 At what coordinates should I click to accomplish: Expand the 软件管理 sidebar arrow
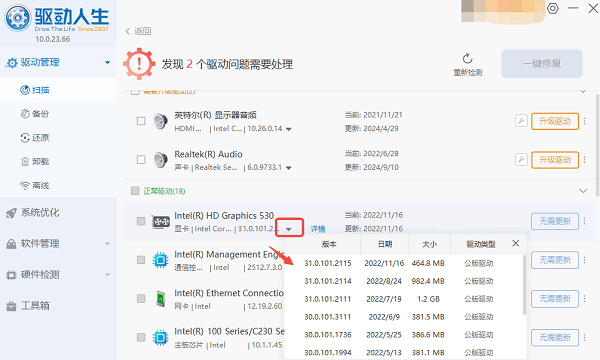(x=108, y=244)
